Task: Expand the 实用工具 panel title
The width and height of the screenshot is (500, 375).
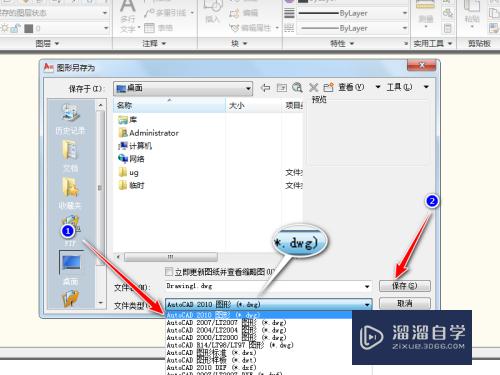Action: coord(433,44)
